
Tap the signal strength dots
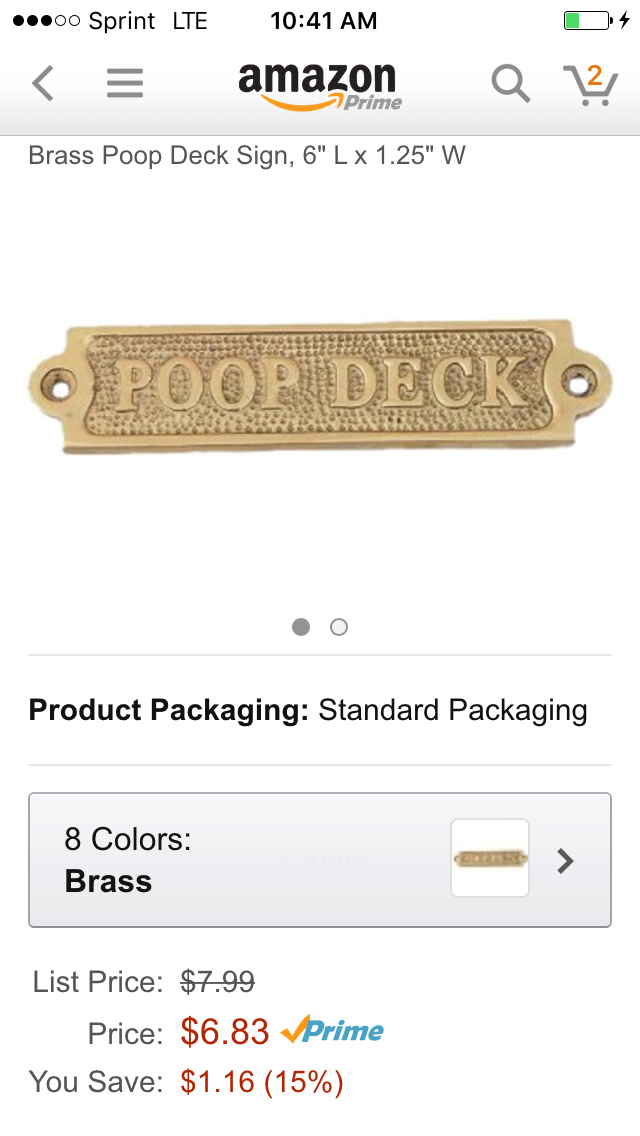45,21
